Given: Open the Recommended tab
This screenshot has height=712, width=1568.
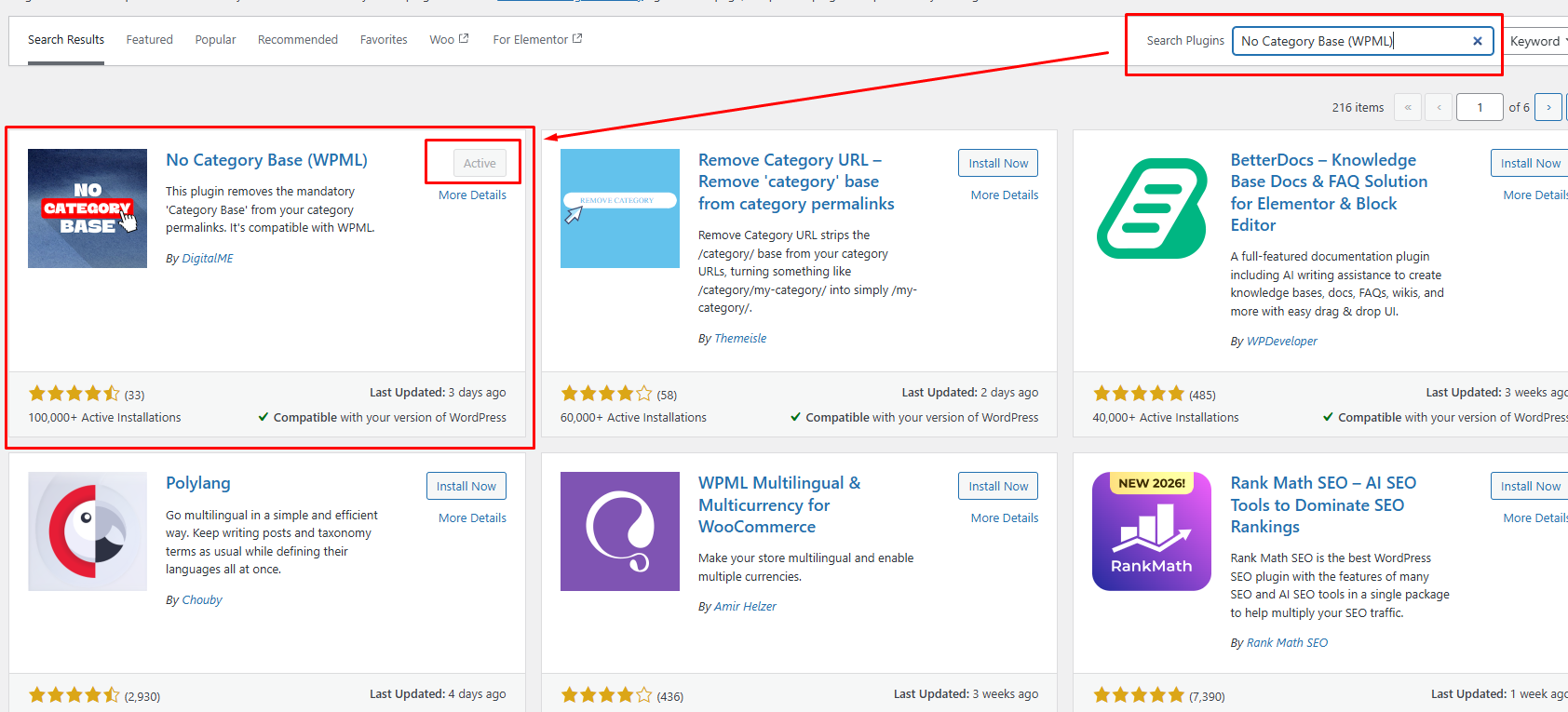Looking at the screenshot, I should pos(298,40).
